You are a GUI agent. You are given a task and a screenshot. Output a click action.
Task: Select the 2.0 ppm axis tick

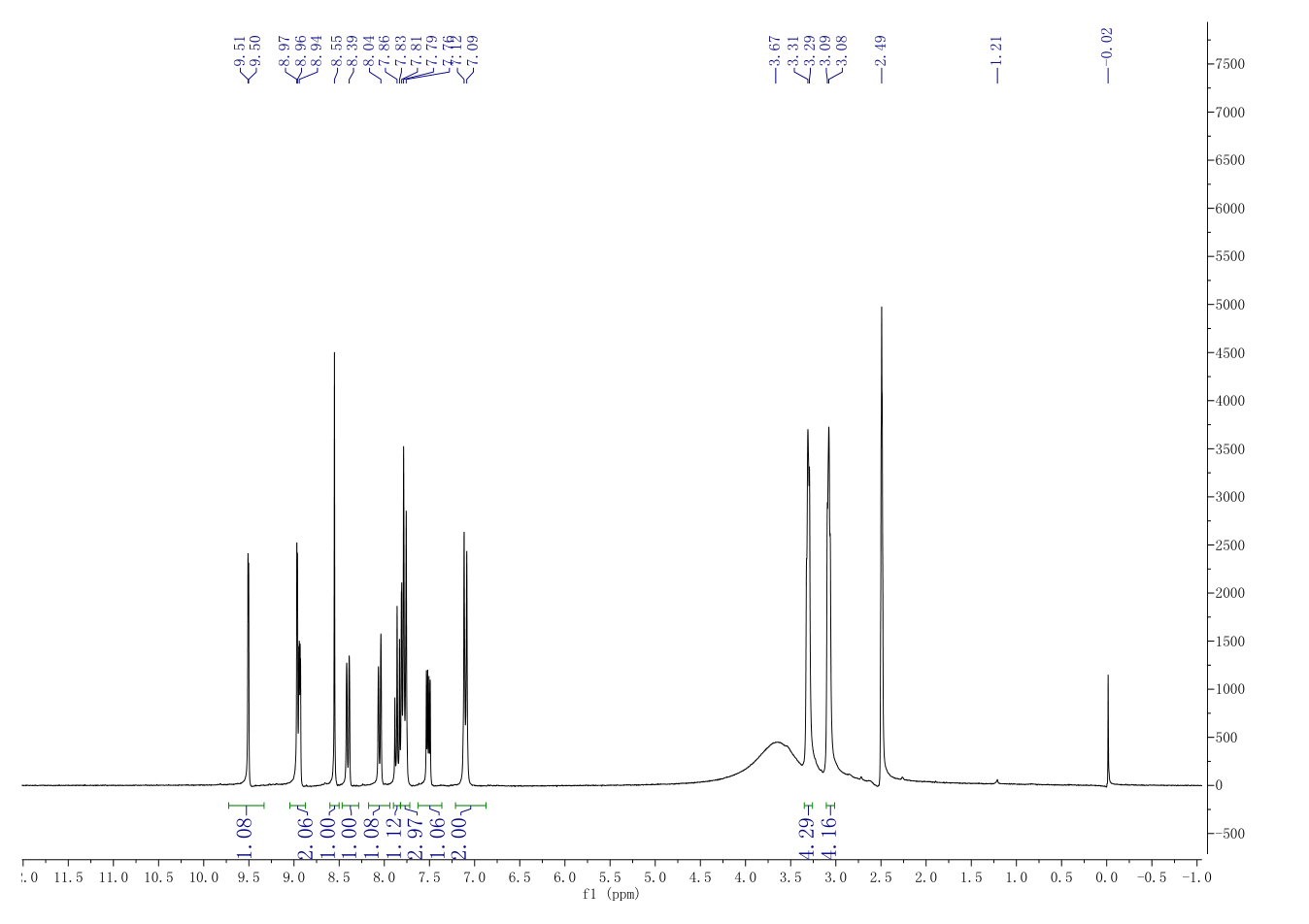point(926,877)
